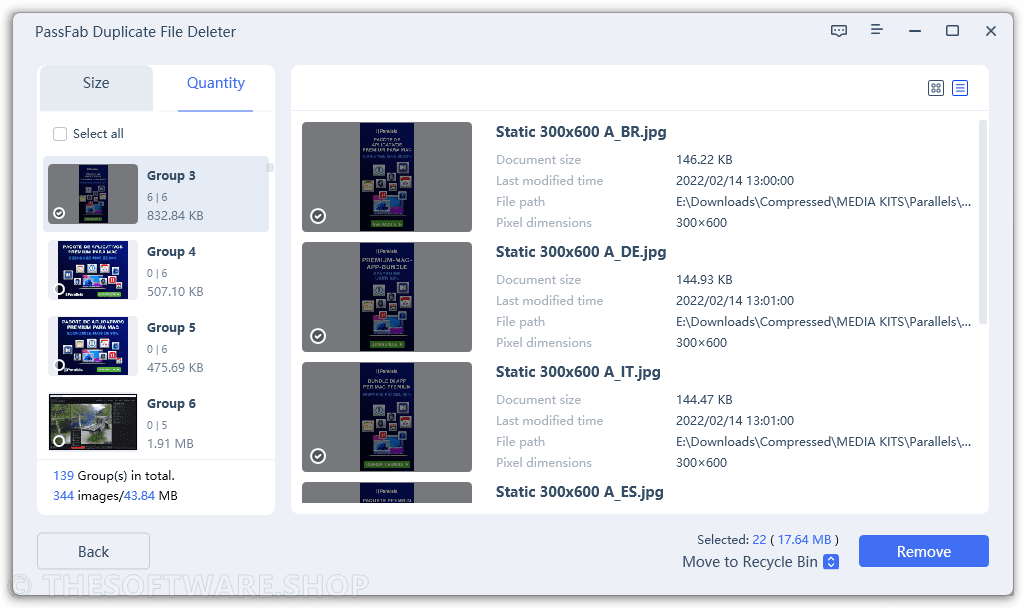Click the Remove button
Viewport: 1026px width, 608px height.
(923, 551)
